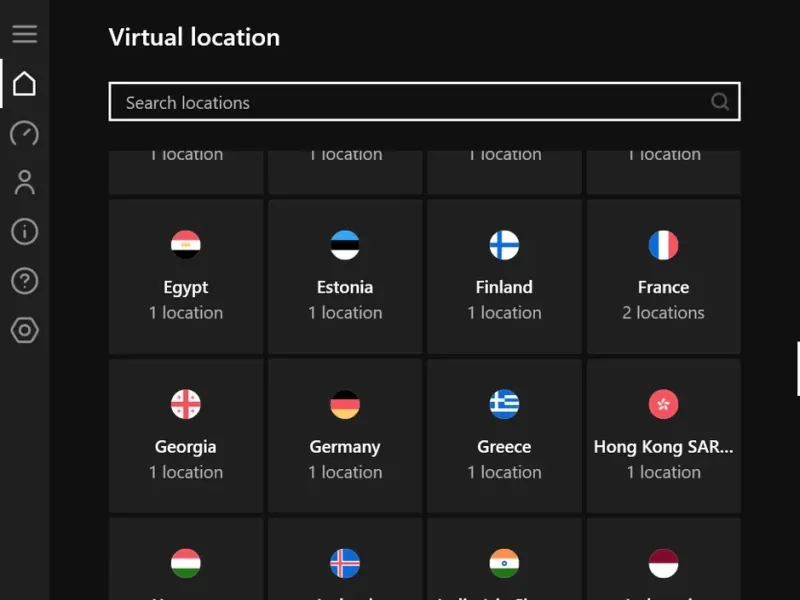The height and width of the screenshot is (600, 800).
Task: Click "1 location" under Germany
Action: click(345, 472)
